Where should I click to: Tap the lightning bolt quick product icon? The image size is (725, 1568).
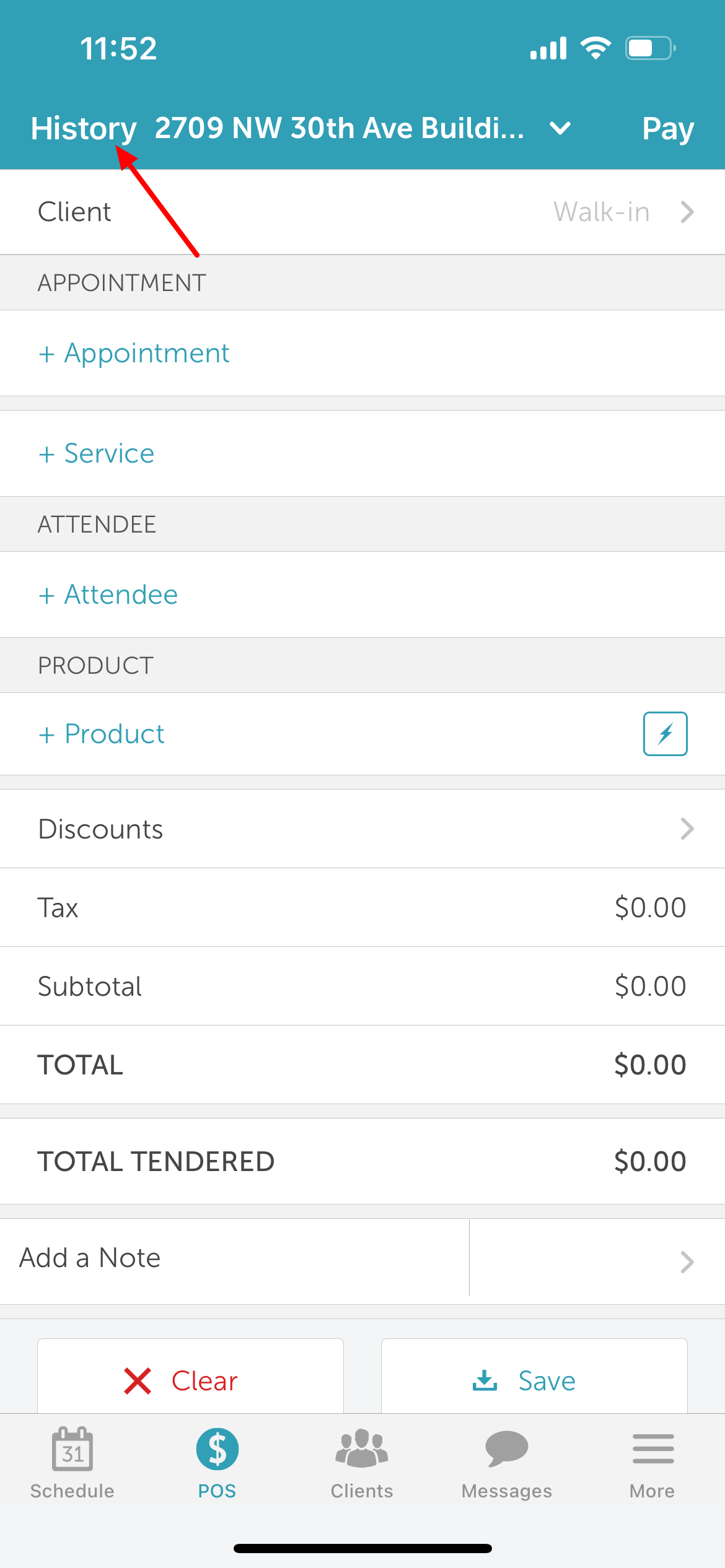point(665,734)
